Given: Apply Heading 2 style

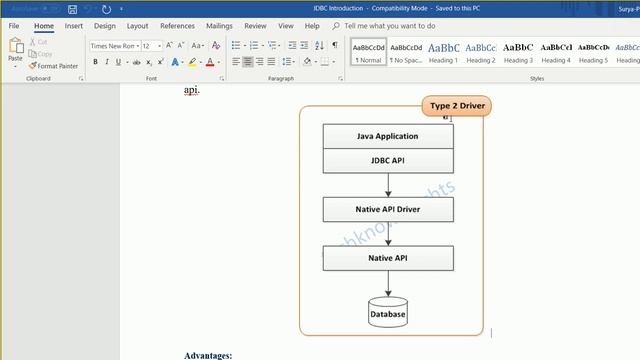Looking at the screenshot, I should [481, 52].
